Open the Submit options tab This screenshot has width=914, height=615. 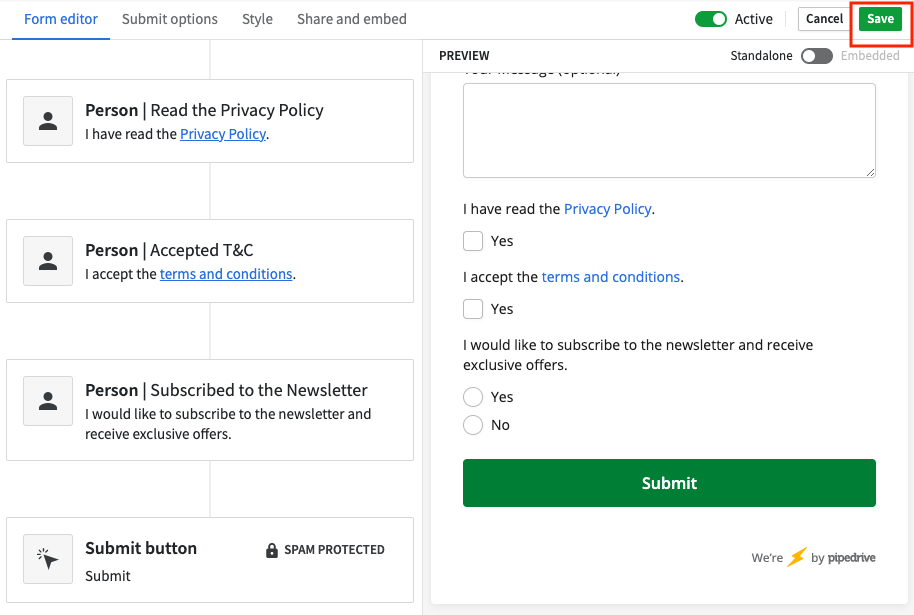pos(170,19)
